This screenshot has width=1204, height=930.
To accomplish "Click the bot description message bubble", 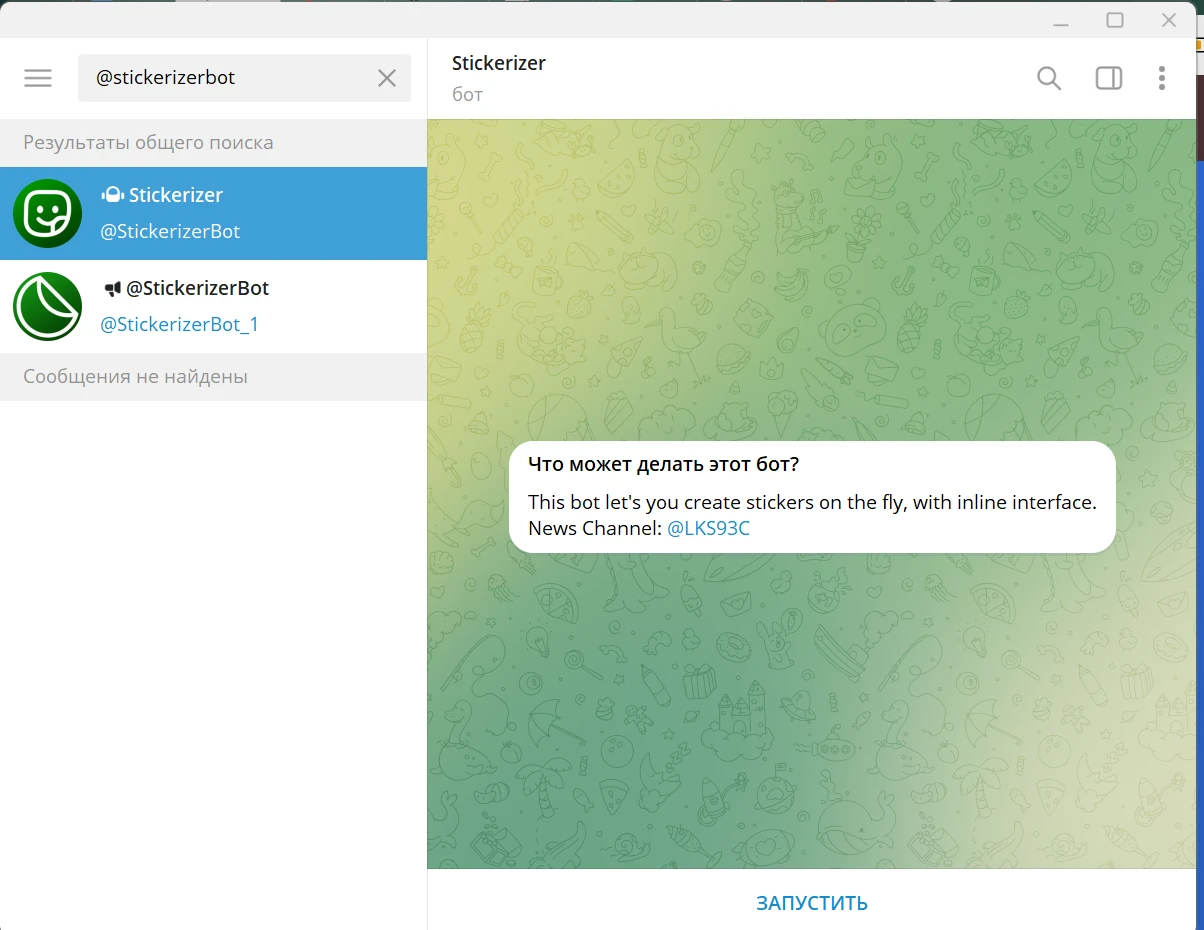I will [x=812, y=497].
